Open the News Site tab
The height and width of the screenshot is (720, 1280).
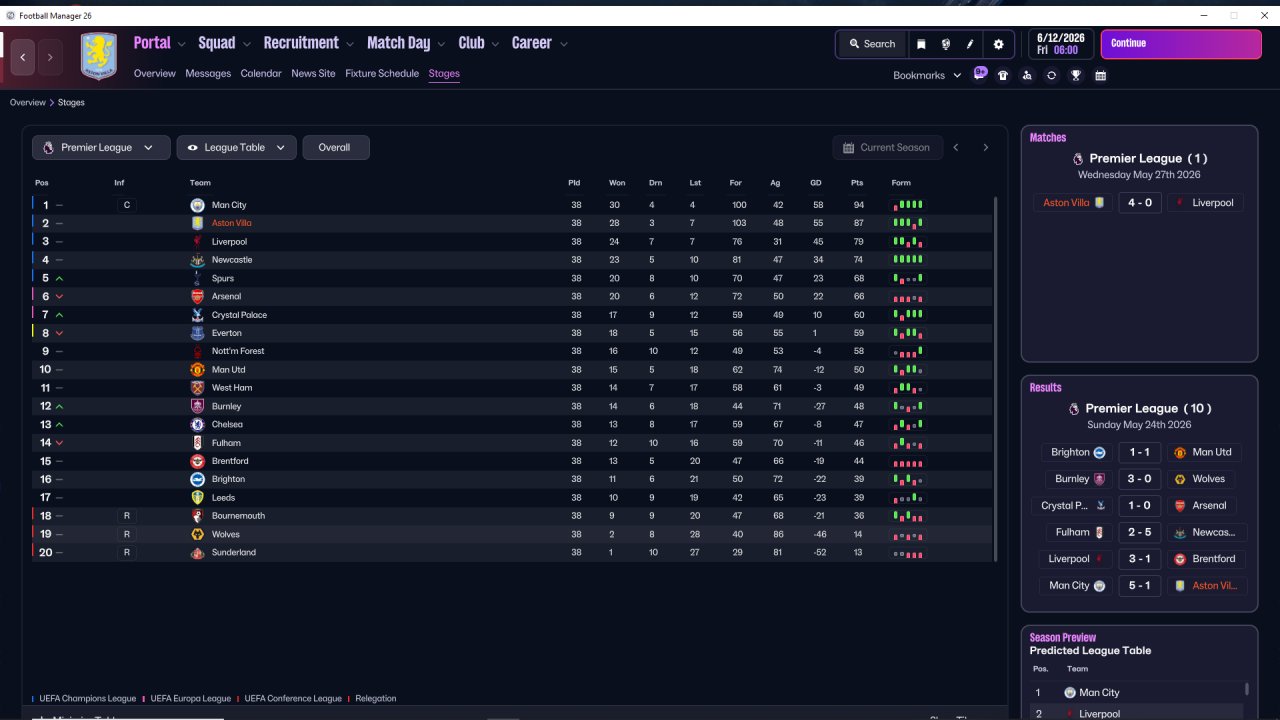(313, 74)
